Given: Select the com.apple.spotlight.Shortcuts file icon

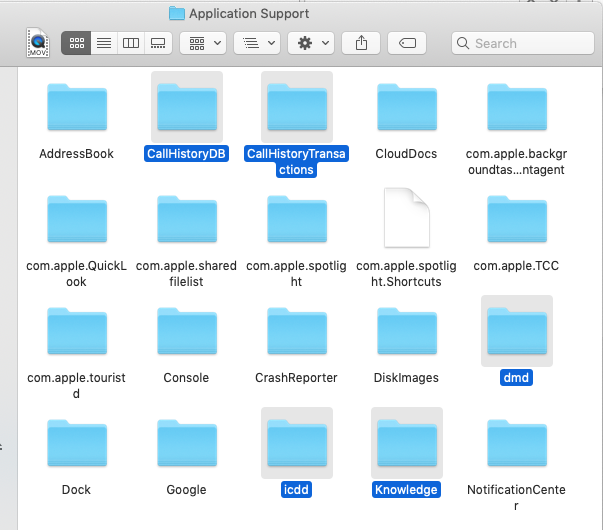Looking at the screenshot, I should click(x=407, y=218).
